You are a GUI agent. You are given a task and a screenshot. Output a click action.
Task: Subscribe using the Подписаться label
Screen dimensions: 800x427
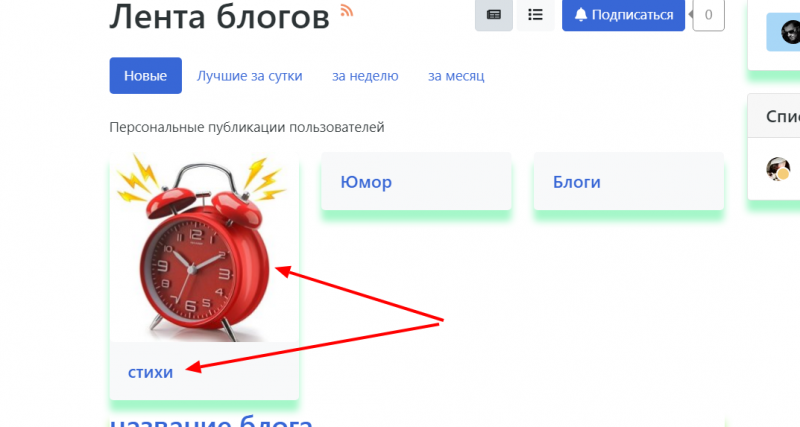[632, 15]
